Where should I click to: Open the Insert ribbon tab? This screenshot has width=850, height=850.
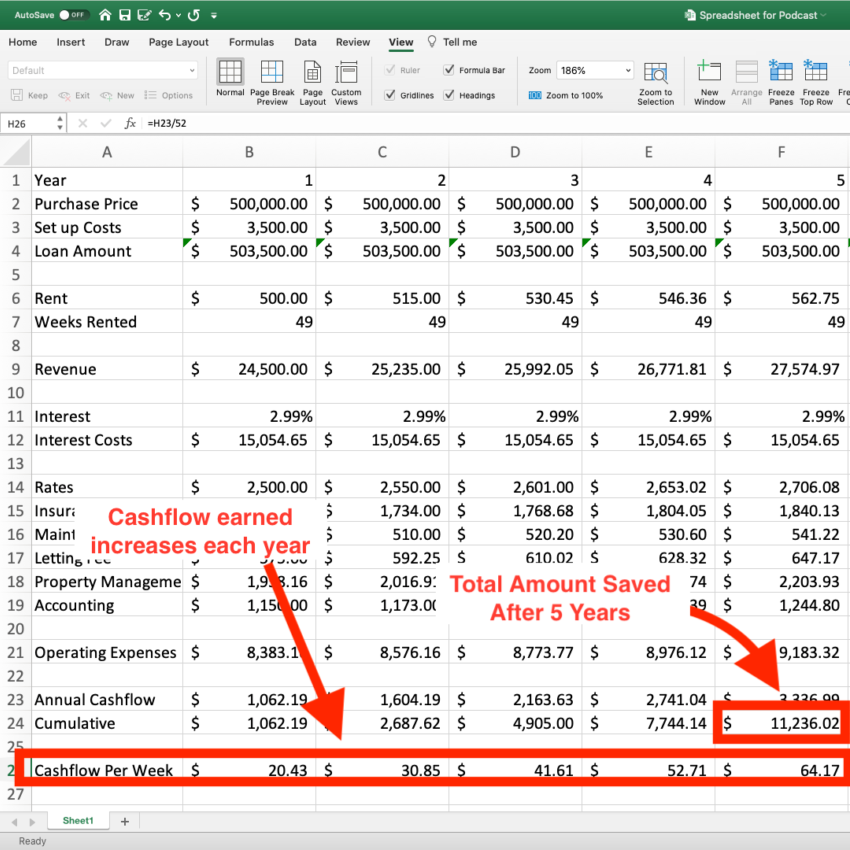coord(70,42)
